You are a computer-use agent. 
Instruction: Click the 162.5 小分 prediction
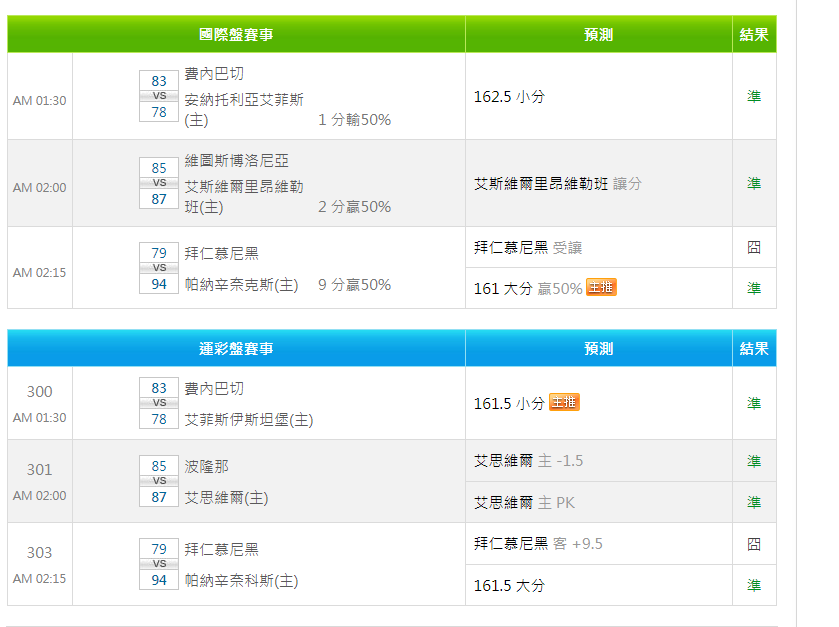pos(509,97)
